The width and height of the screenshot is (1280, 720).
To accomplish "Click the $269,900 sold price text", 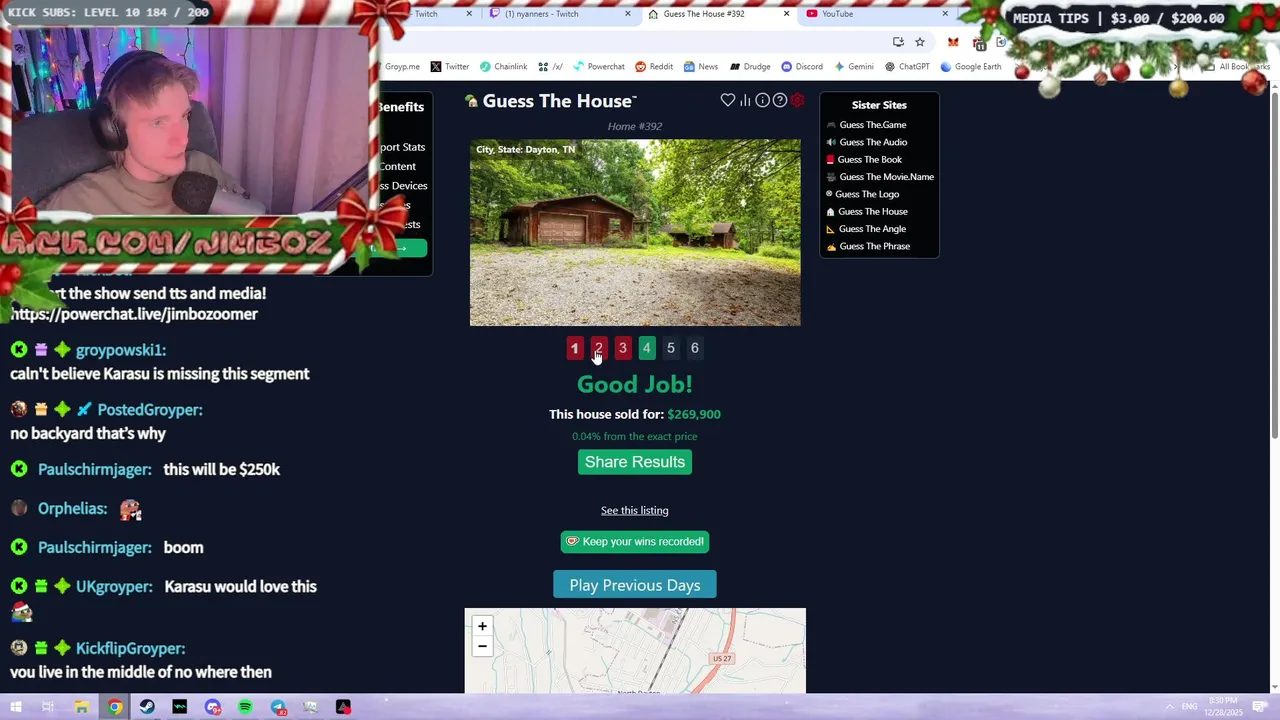I will tap(694, 414).
